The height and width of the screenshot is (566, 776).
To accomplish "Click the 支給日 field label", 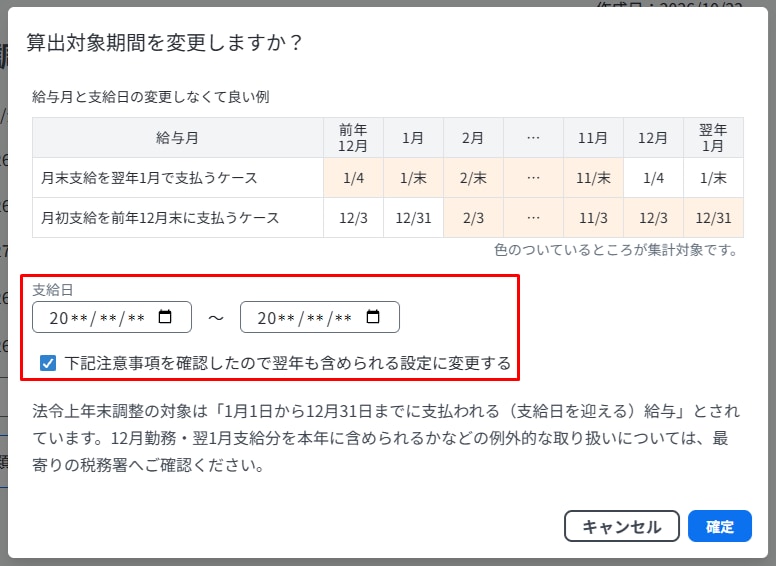I will 53,289.
